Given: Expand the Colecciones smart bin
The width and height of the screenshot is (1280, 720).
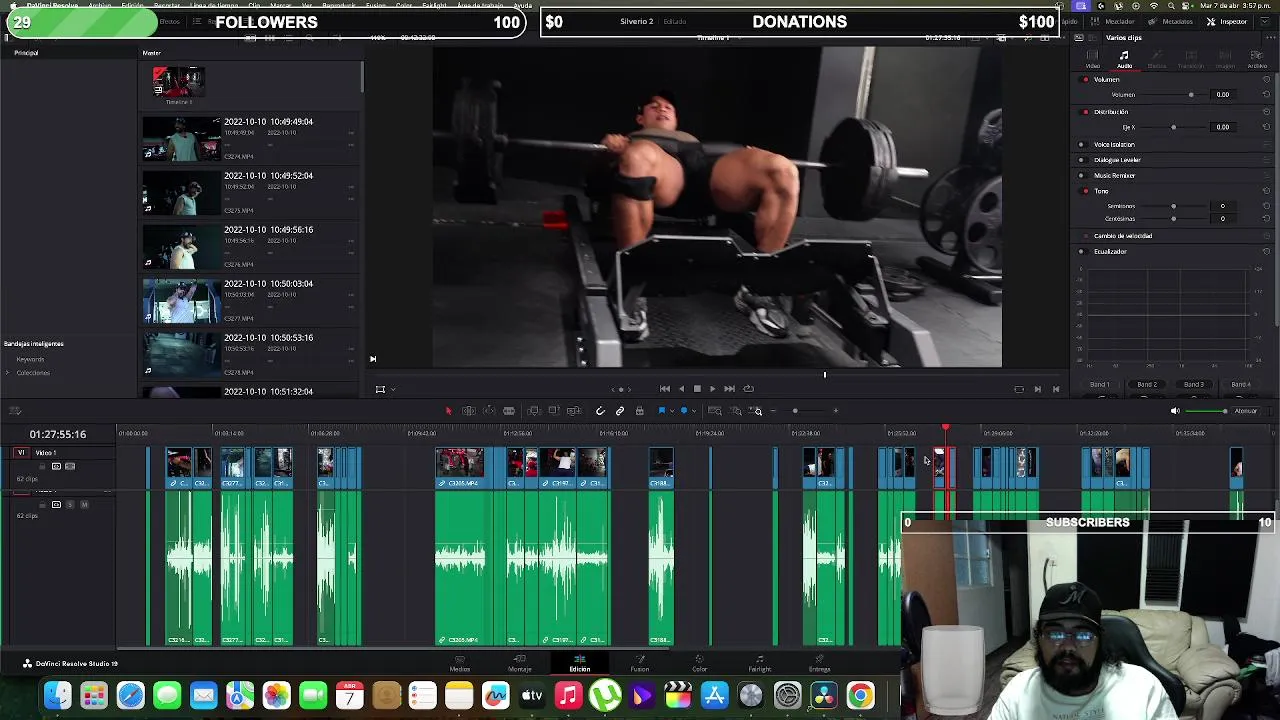Looking at the screenshot, I should tap(8, 373).
